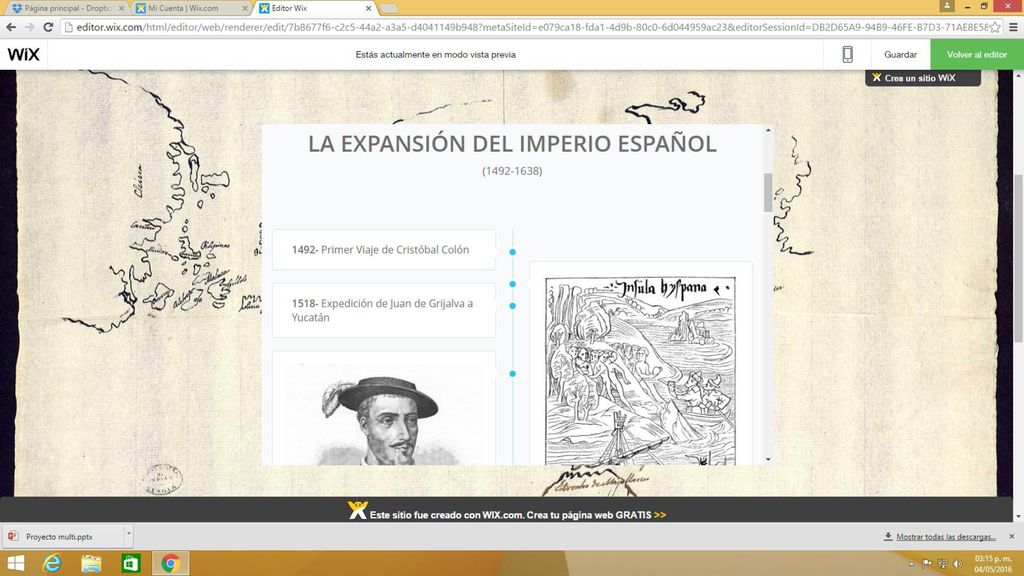Click the browser back arrow
The image size is (1024, 576).
11,27
